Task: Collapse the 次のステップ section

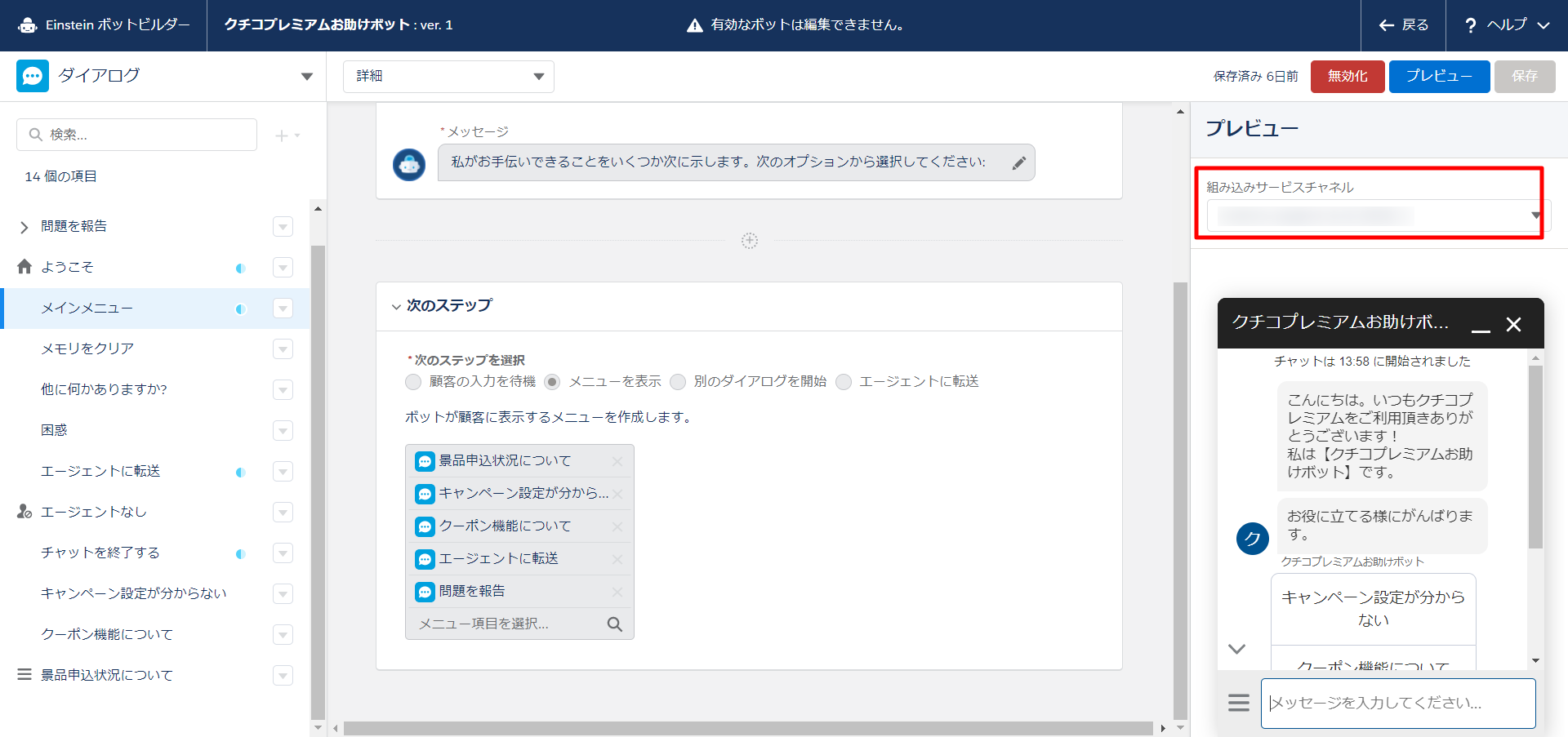Action: click(396, 307)
